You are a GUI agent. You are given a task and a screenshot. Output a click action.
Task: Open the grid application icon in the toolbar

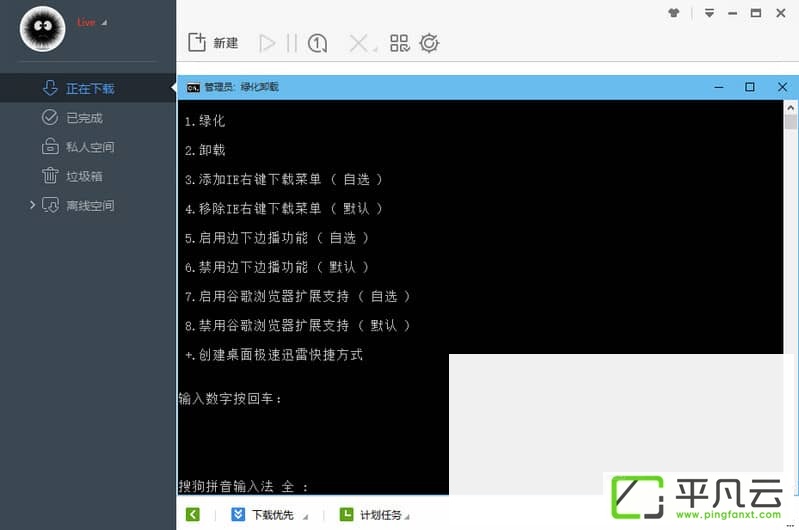[400, 43]
